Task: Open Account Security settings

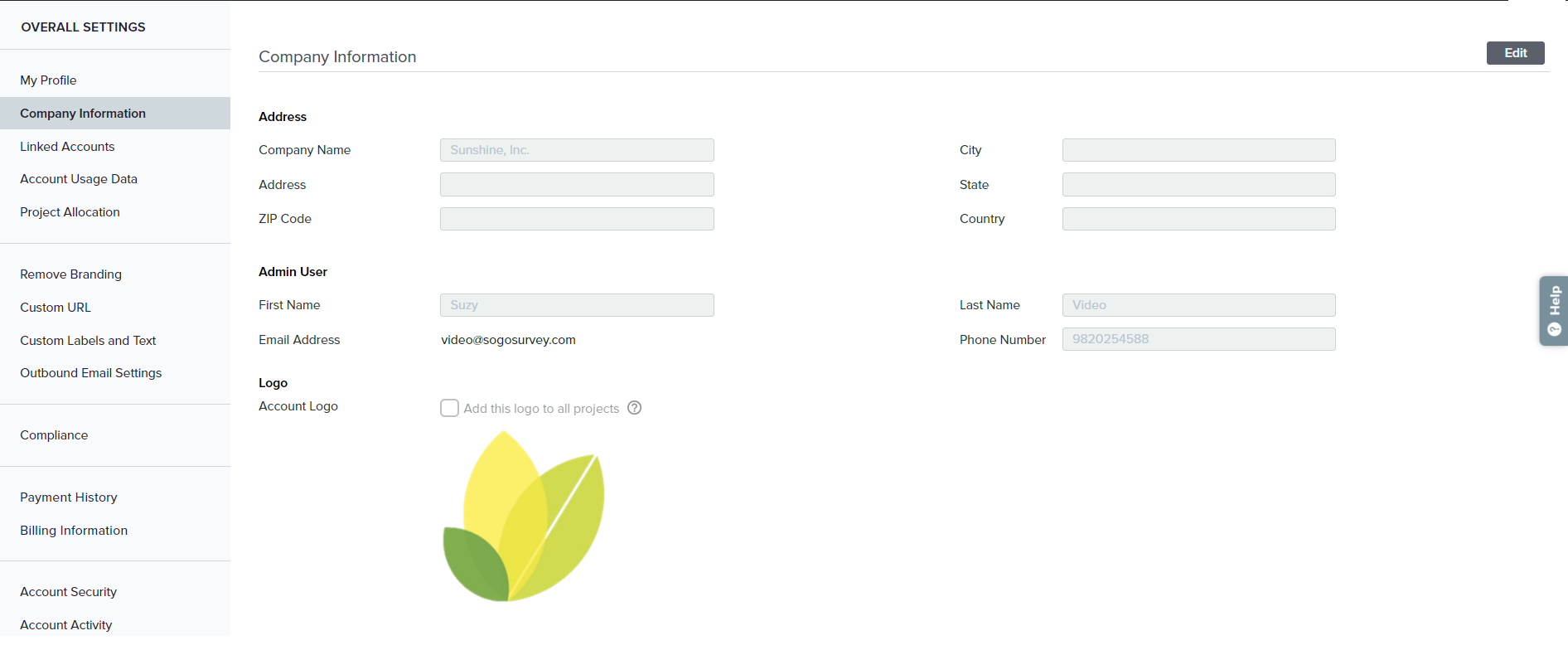Action: coord(68,592)
